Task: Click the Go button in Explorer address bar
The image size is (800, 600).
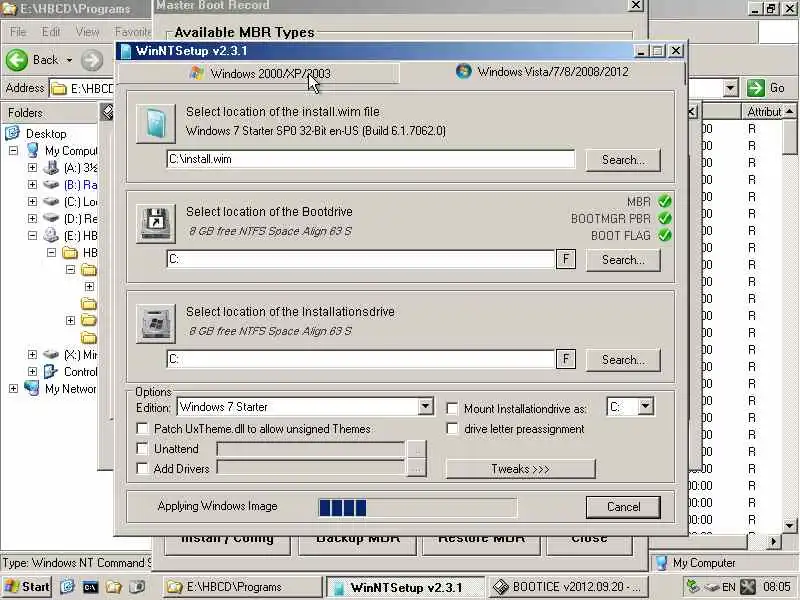Action: pyautogui.click(x=766, y=88)
